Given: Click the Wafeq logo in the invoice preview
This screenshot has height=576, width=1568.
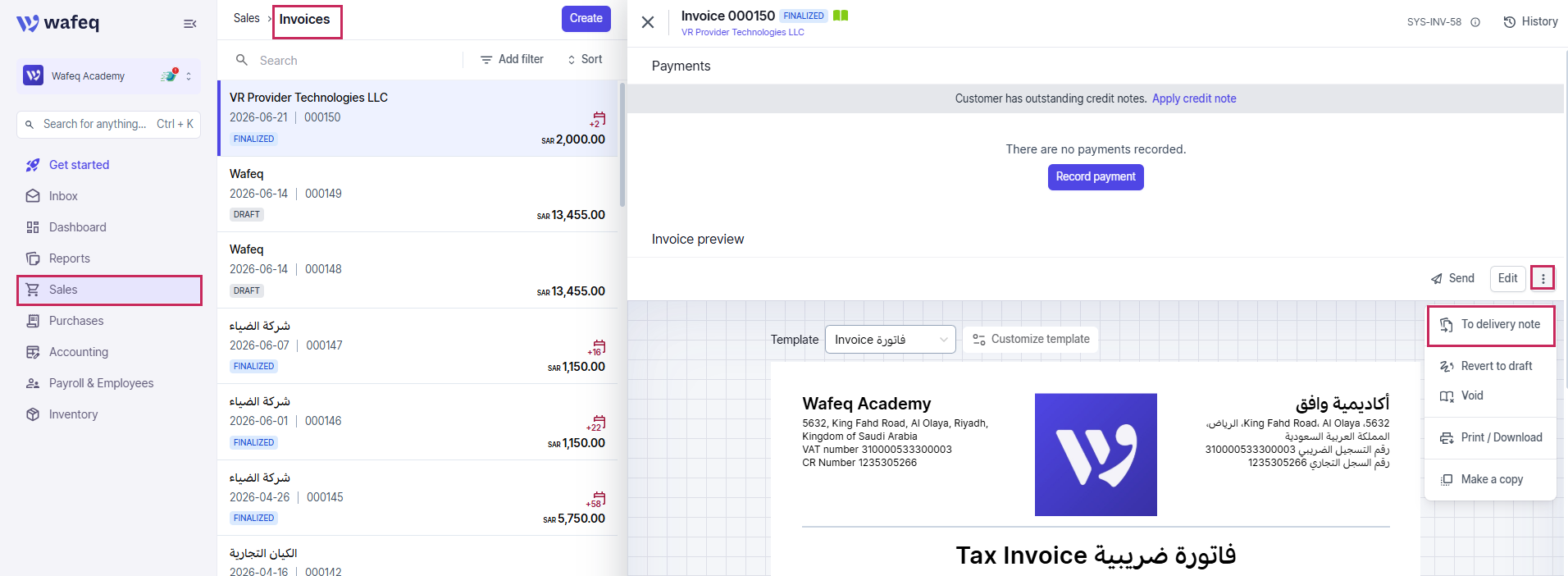Looking at the screenshot, I should (1096, 455).
